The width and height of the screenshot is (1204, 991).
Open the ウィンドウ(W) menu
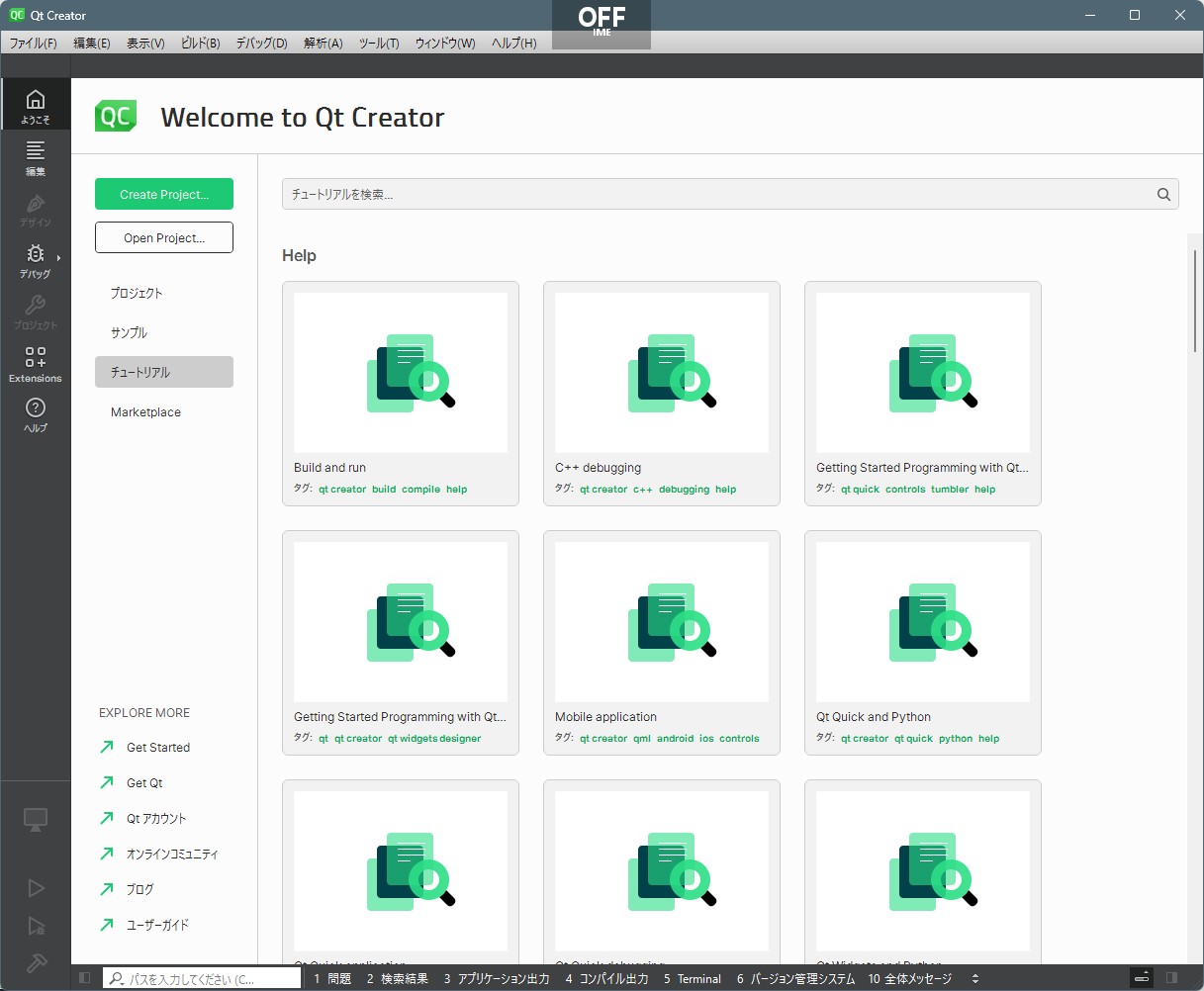point(445,44)
